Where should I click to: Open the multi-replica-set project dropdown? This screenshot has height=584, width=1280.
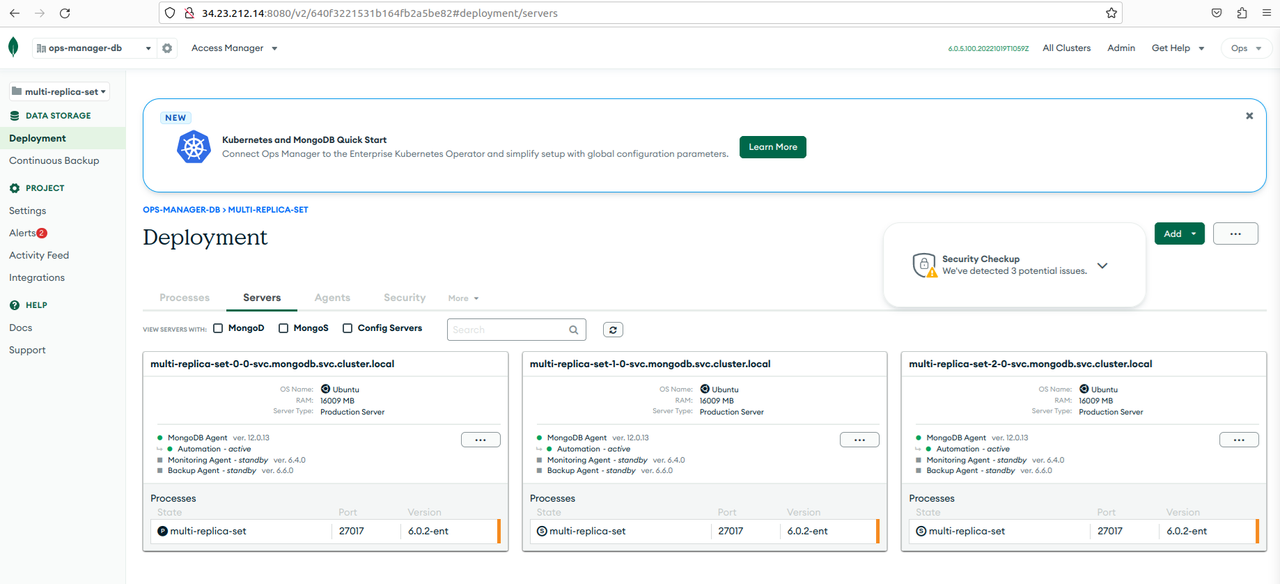point(60,91)
